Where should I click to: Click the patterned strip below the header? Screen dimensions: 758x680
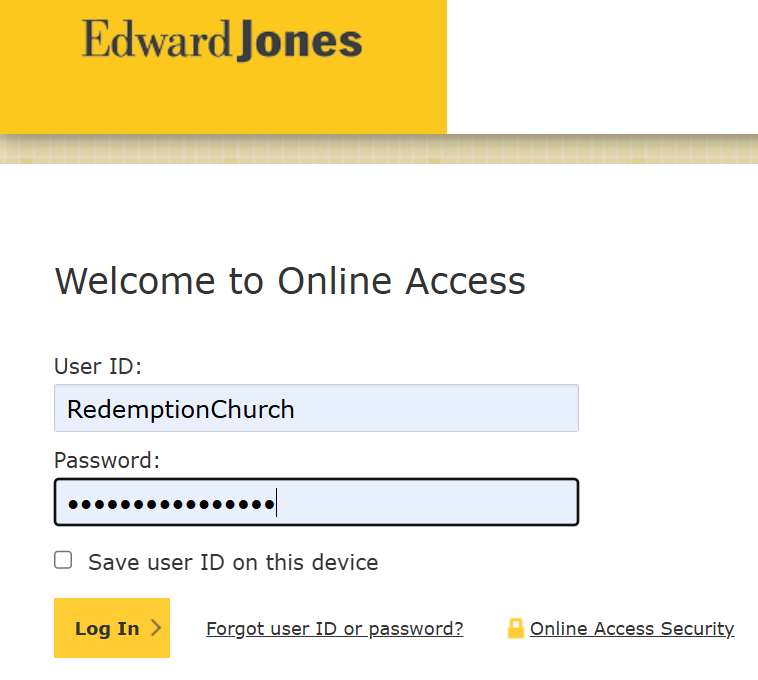[x=379, y=150]
